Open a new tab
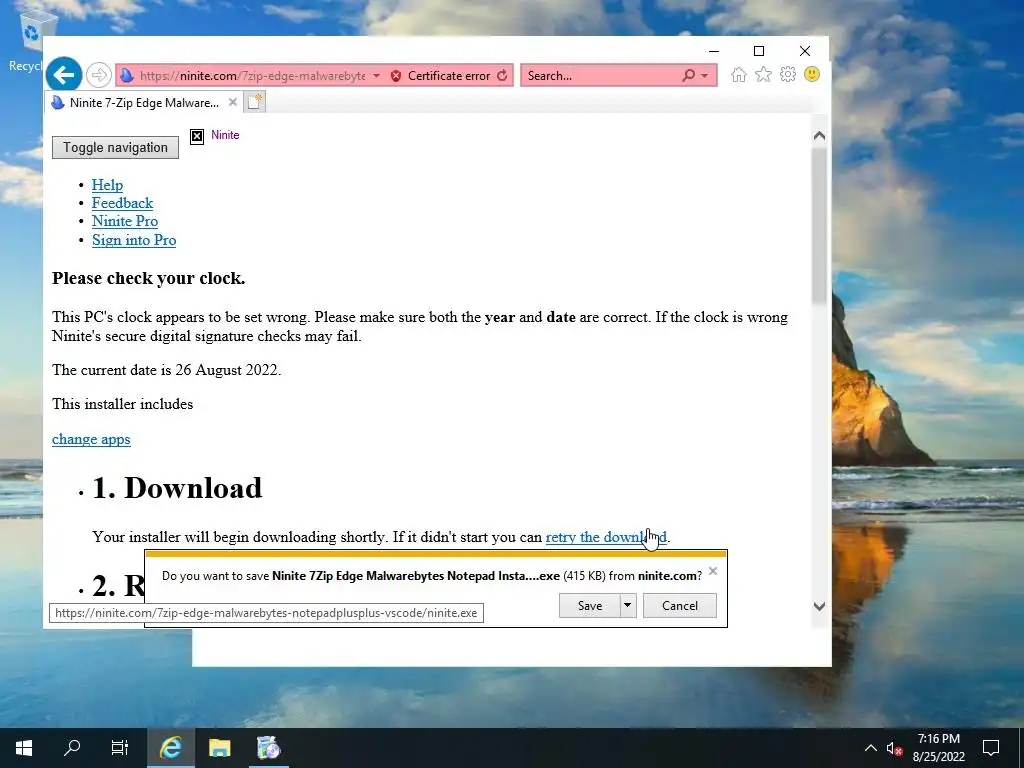1024x768 pixels. 255,102
